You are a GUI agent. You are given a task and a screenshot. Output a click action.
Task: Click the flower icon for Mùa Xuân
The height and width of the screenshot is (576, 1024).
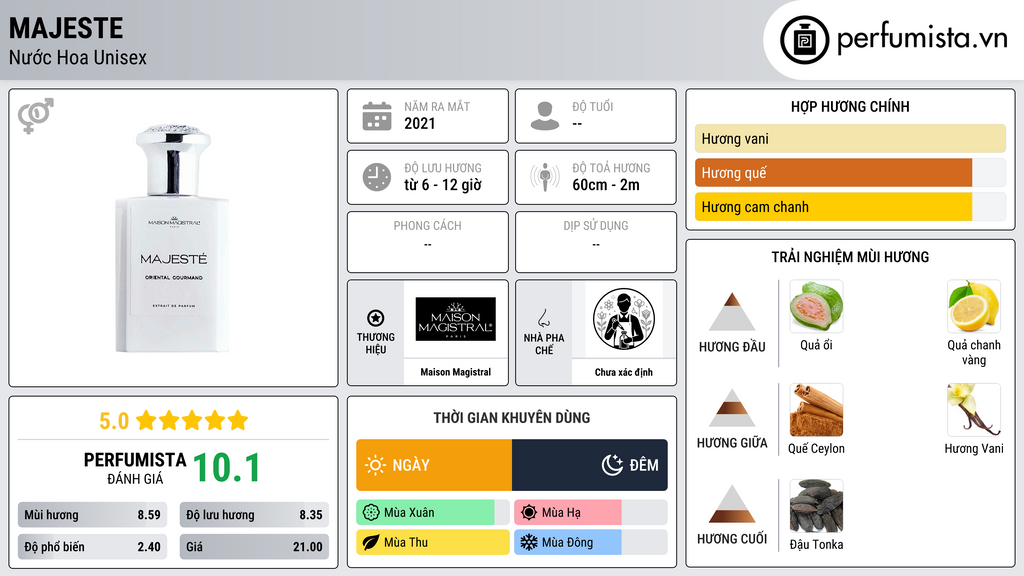click(371, 512)
